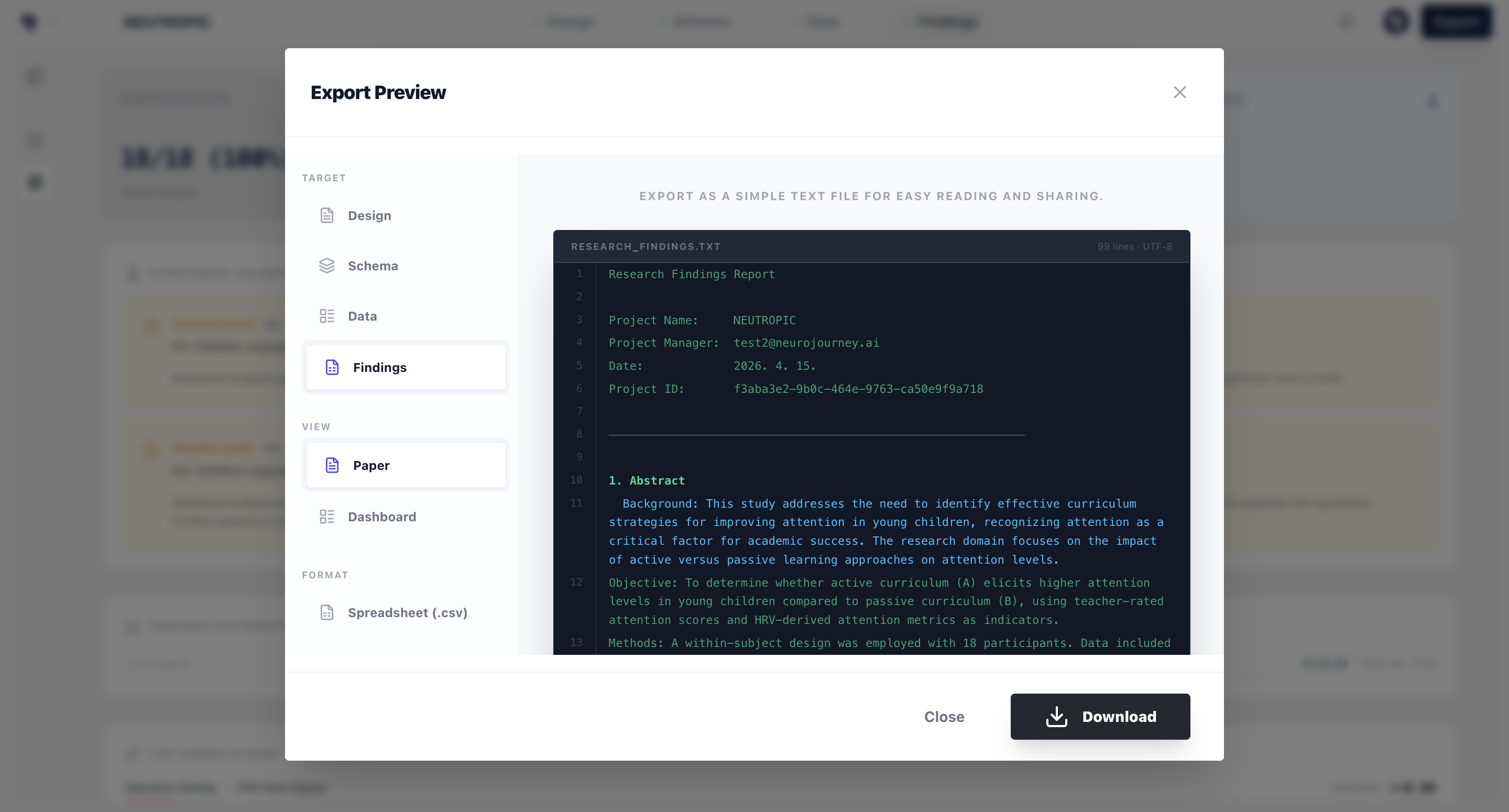Choose the Schema export target
1509x812 pixels.
point(373,266)
